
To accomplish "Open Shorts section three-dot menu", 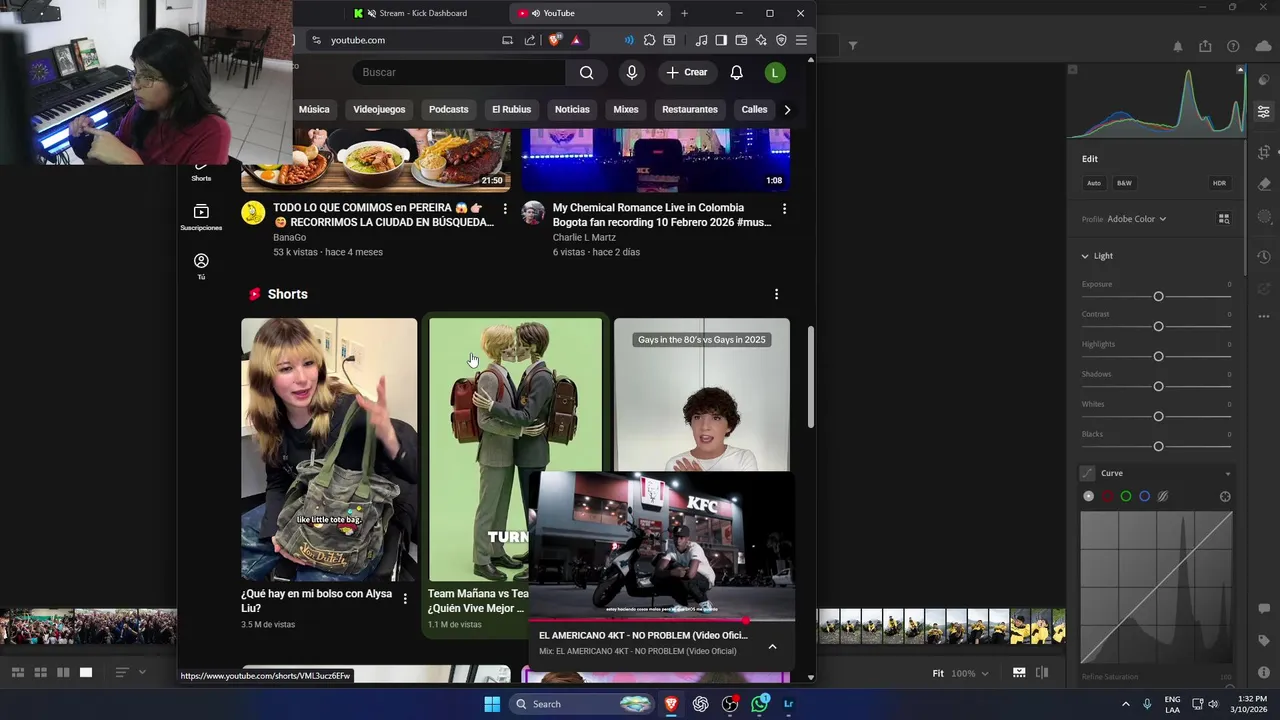I will [776, 294].
